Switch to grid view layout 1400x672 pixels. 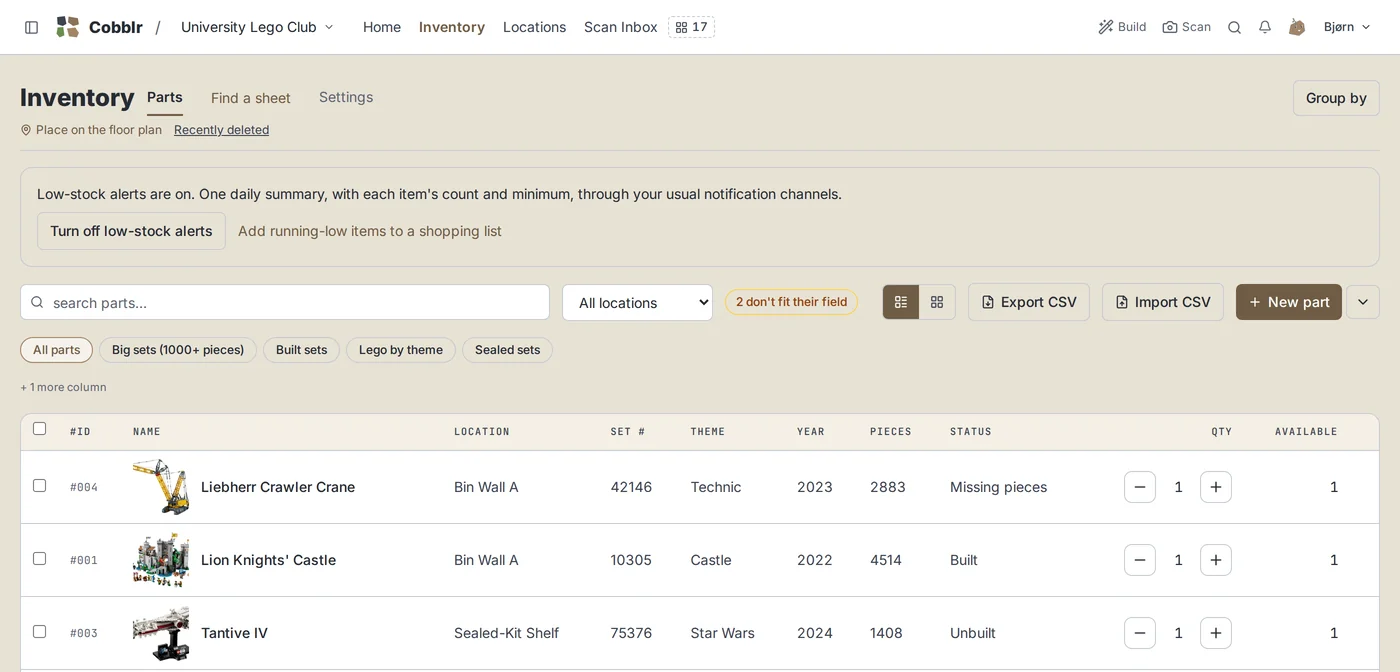coord(937,302)
